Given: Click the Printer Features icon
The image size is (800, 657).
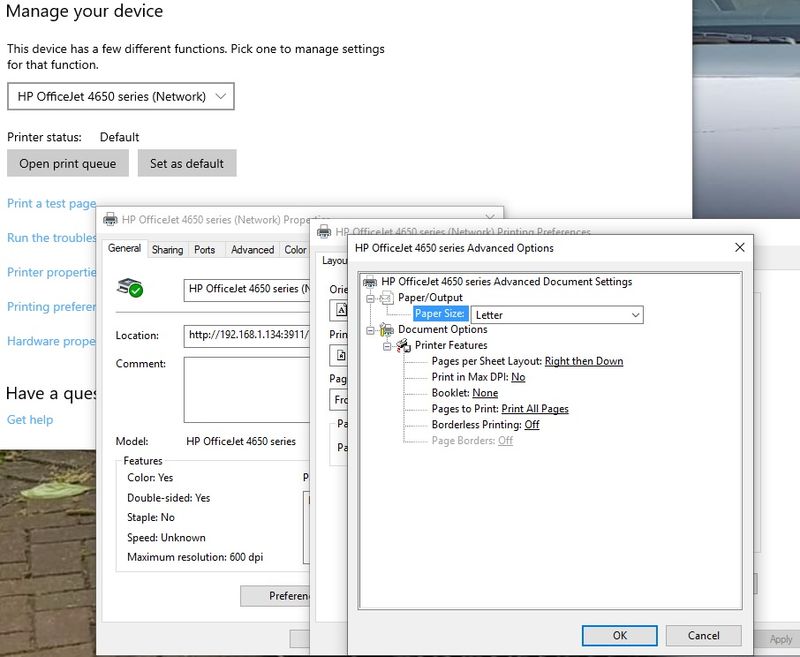Looking at the screenshot, I should (403, 346).
